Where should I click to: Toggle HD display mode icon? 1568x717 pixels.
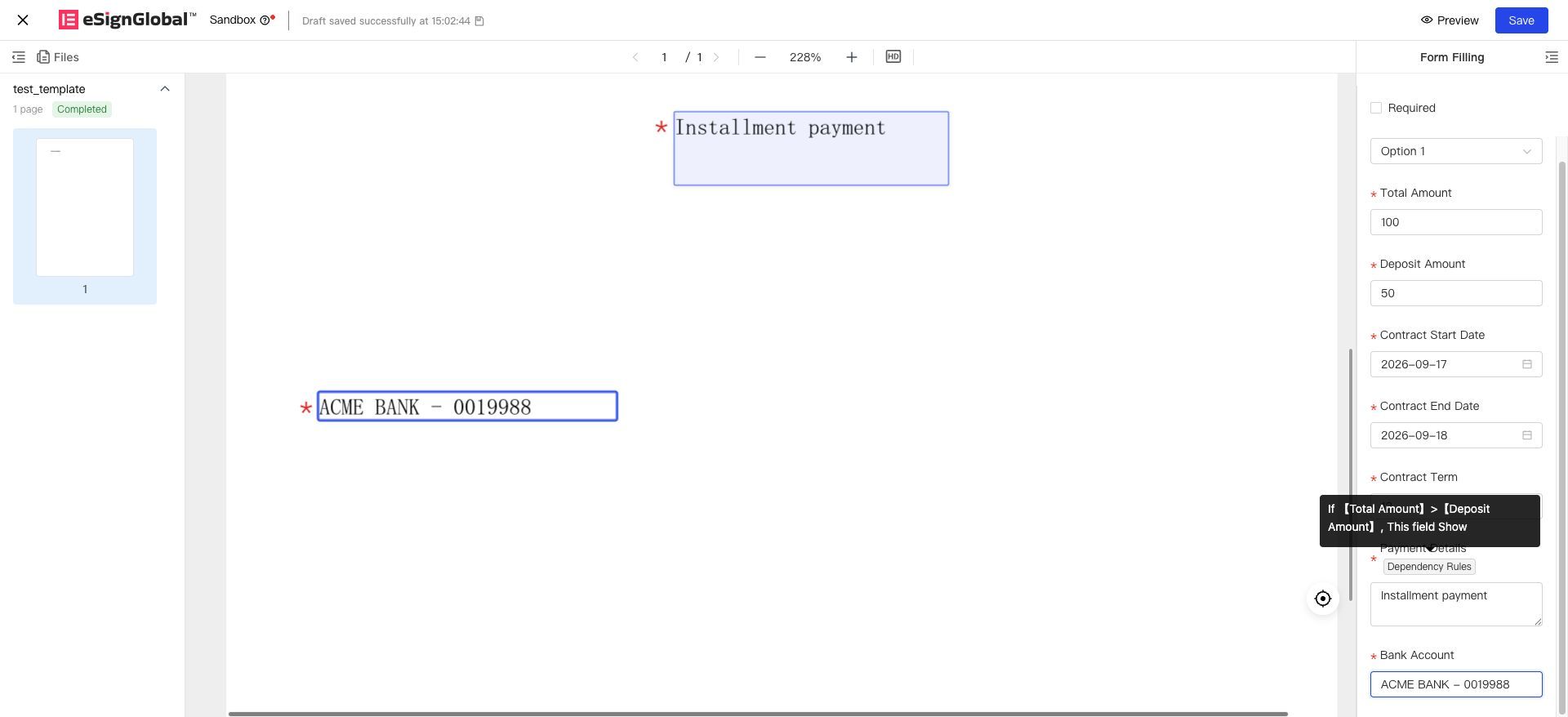pyautogui.click(x=893, y=57)
